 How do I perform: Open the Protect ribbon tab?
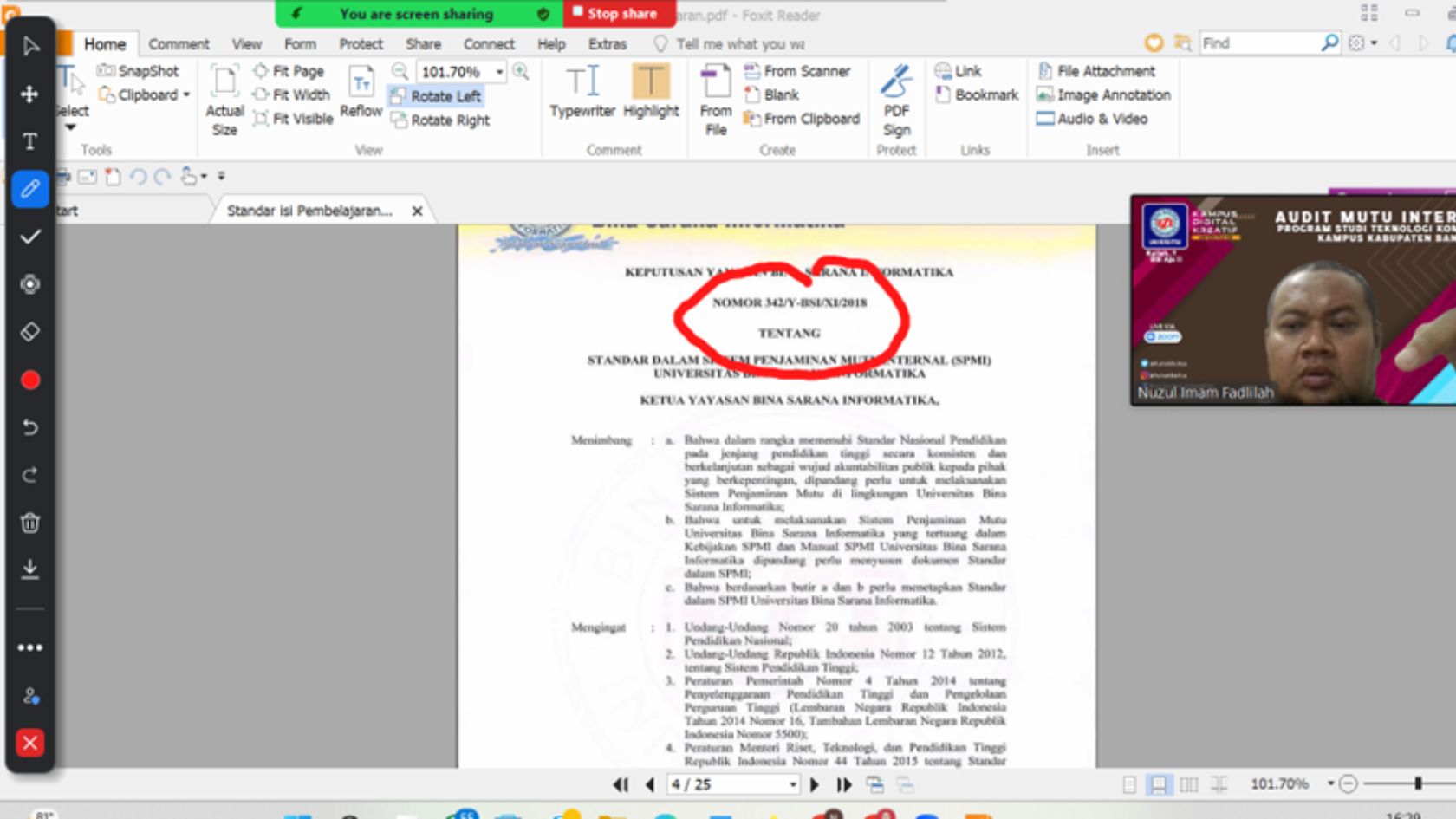click(x=361, y=44)
